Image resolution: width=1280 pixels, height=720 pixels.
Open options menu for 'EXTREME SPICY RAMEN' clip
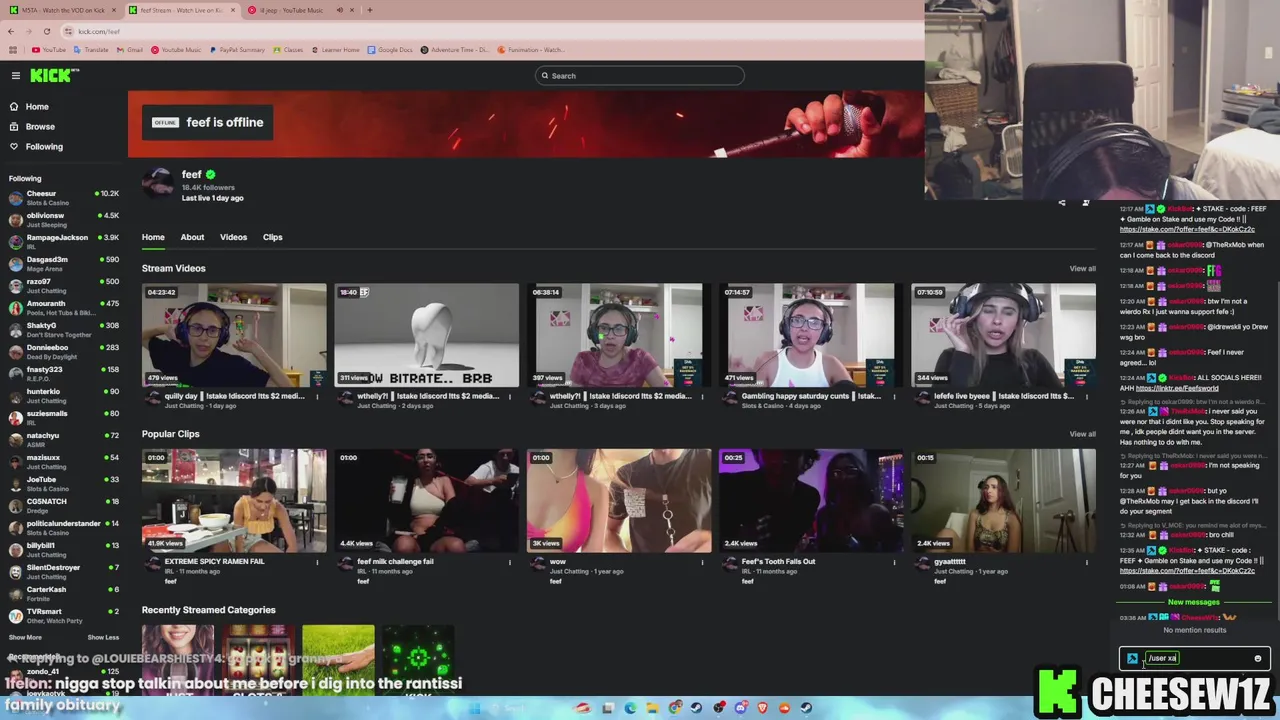[x=317, y=562]
